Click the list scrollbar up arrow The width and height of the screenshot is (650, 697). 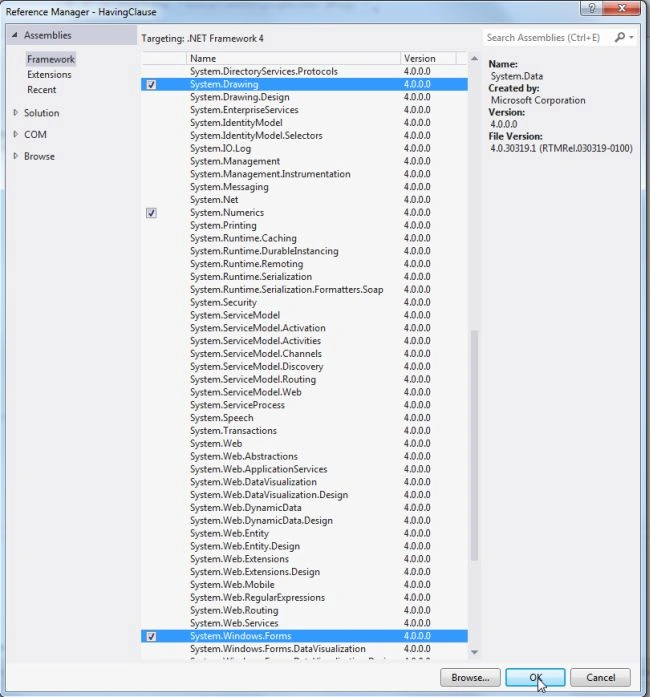pyautogui.click(x=474, y=59)
